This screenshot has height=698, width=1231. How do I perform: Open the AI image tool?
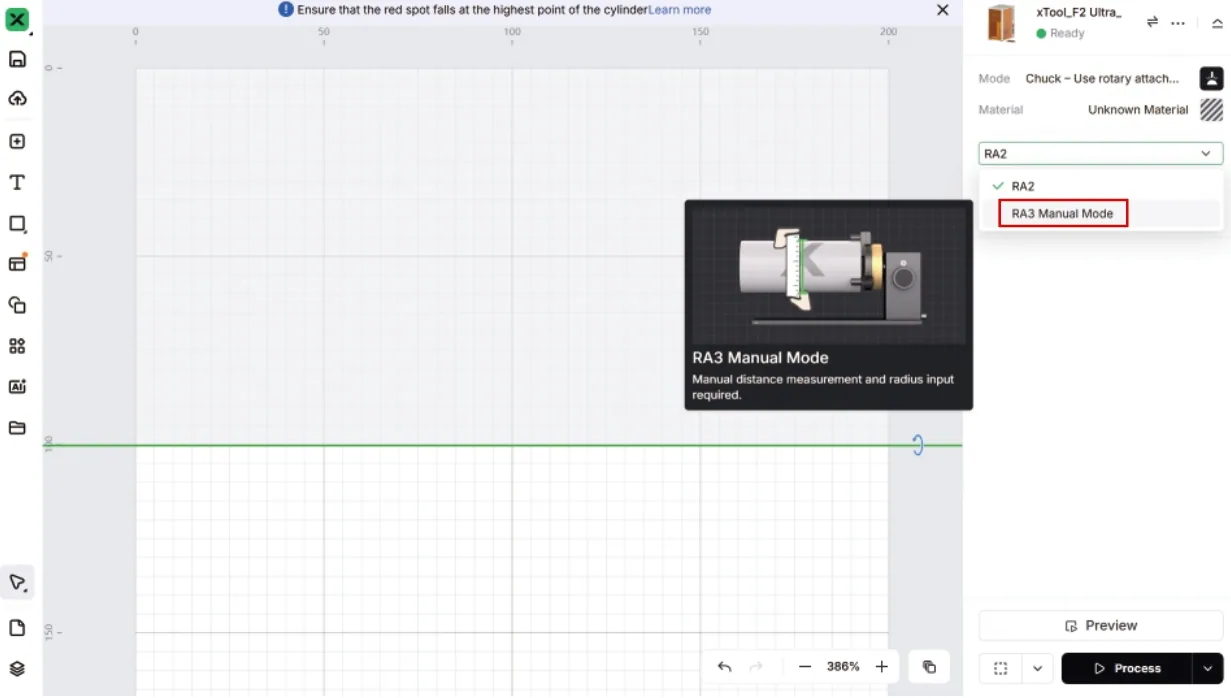17,386
